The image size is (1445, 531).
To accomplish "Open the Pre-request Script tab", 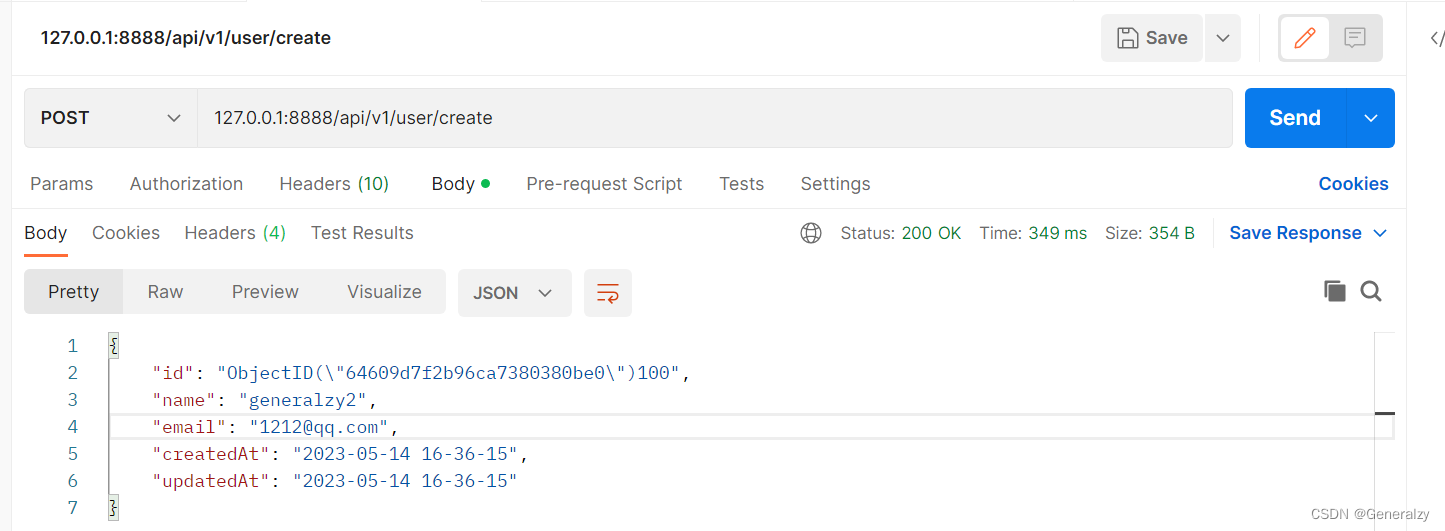I will [x=604, y=184].
